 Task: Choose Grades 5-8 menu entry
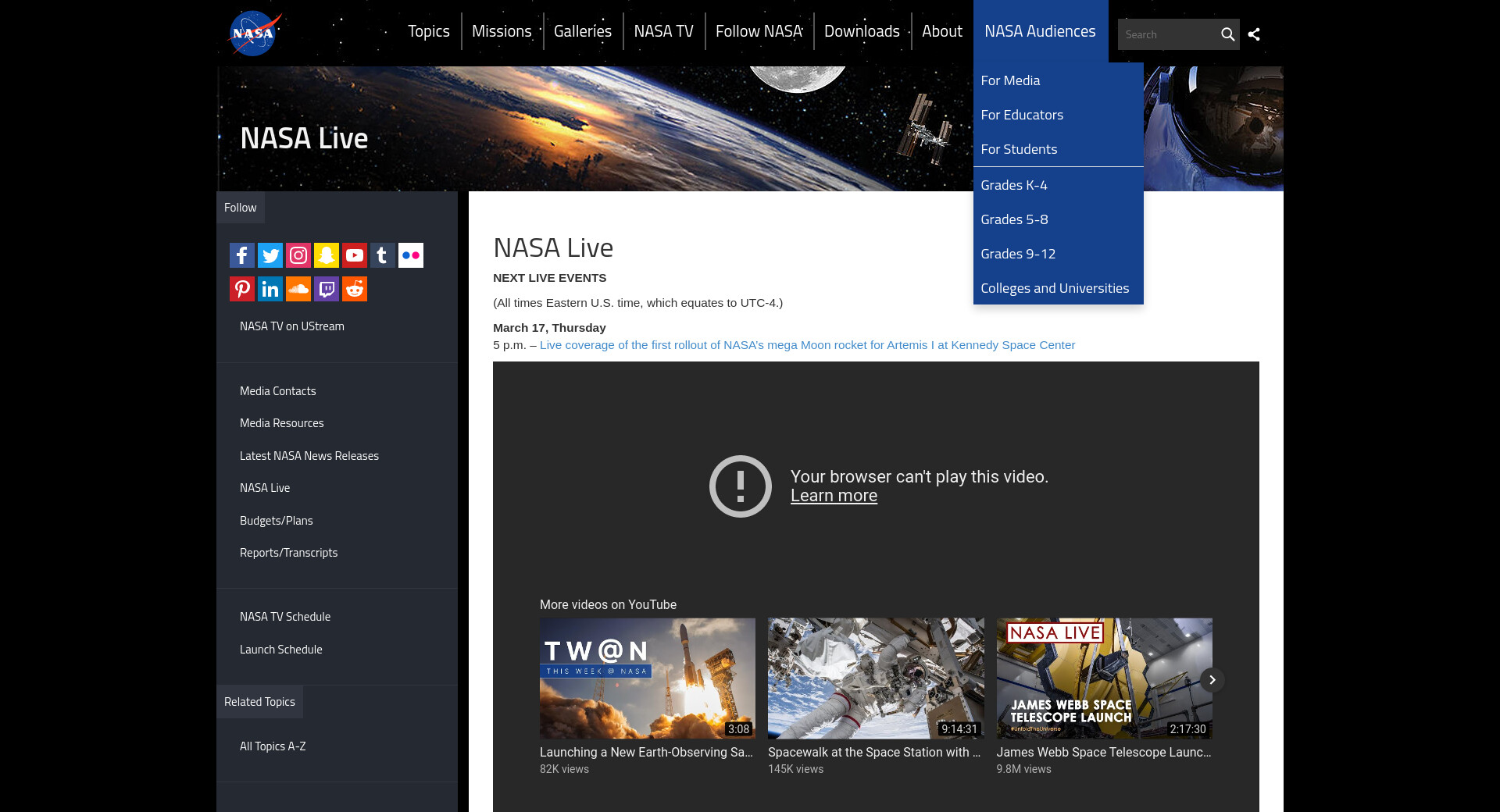1014,219
